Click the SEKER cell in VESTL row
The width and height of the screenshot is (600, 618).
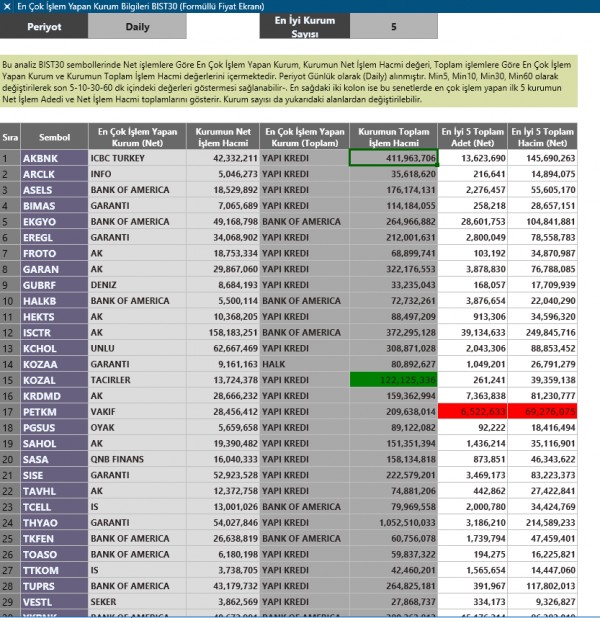point(137,602)
